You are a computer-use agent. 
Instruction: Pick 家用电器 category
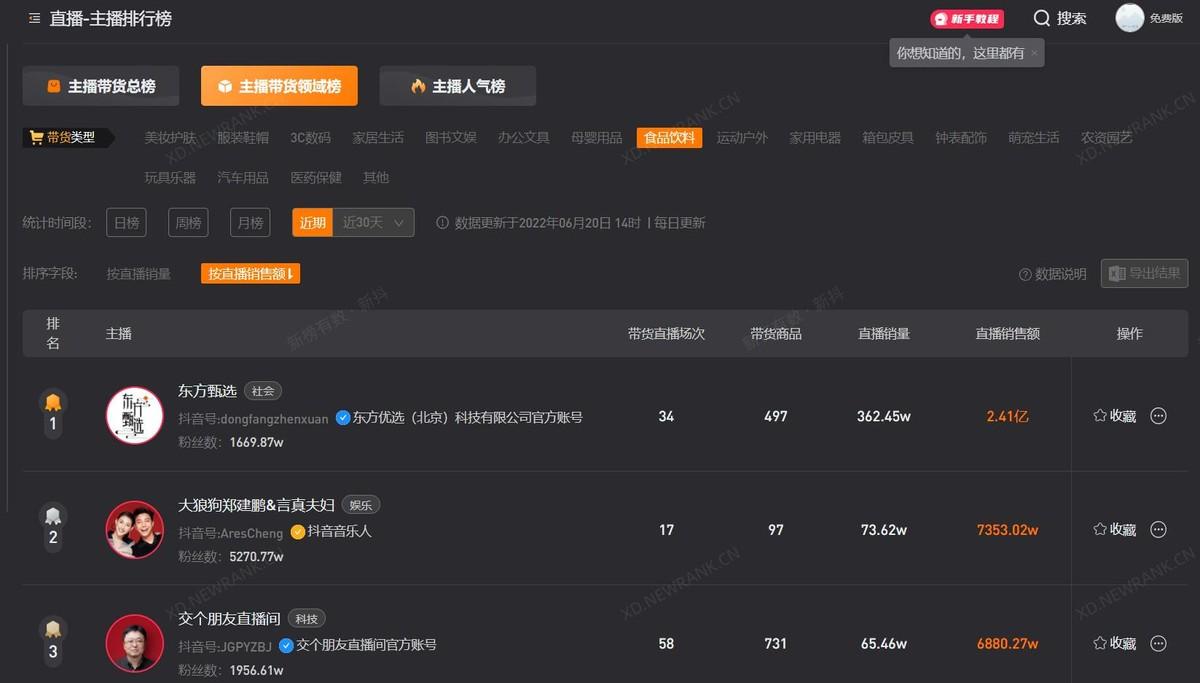click(x=815, y=138)
